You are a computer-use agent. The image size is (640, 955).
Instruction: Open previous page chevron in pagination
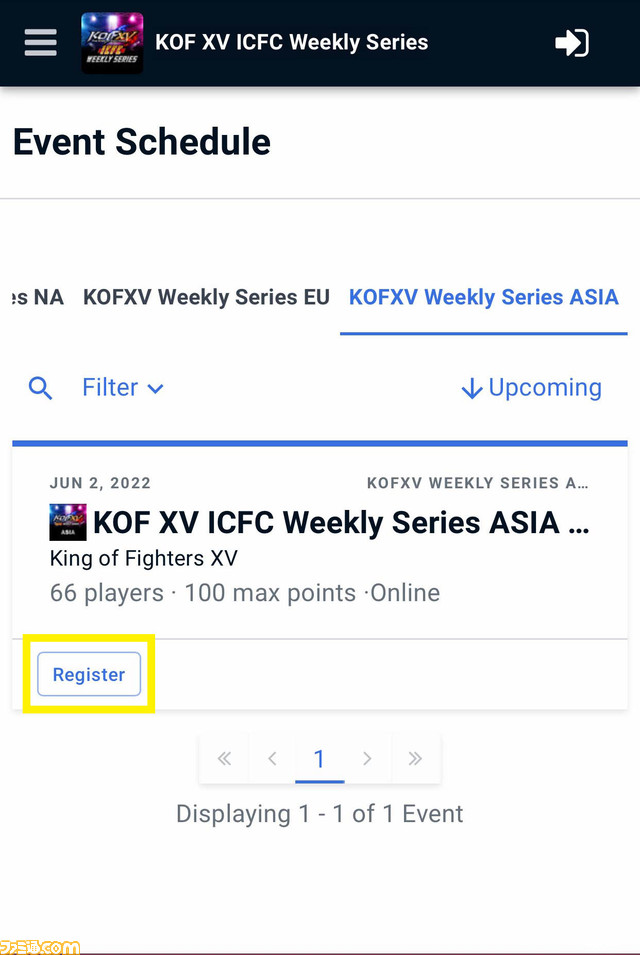click(272, 759)
